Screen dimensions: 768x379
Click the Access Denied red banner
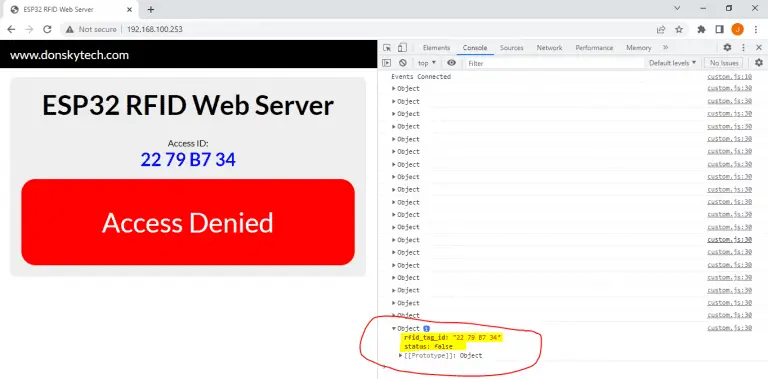click(x=188, y=222)
